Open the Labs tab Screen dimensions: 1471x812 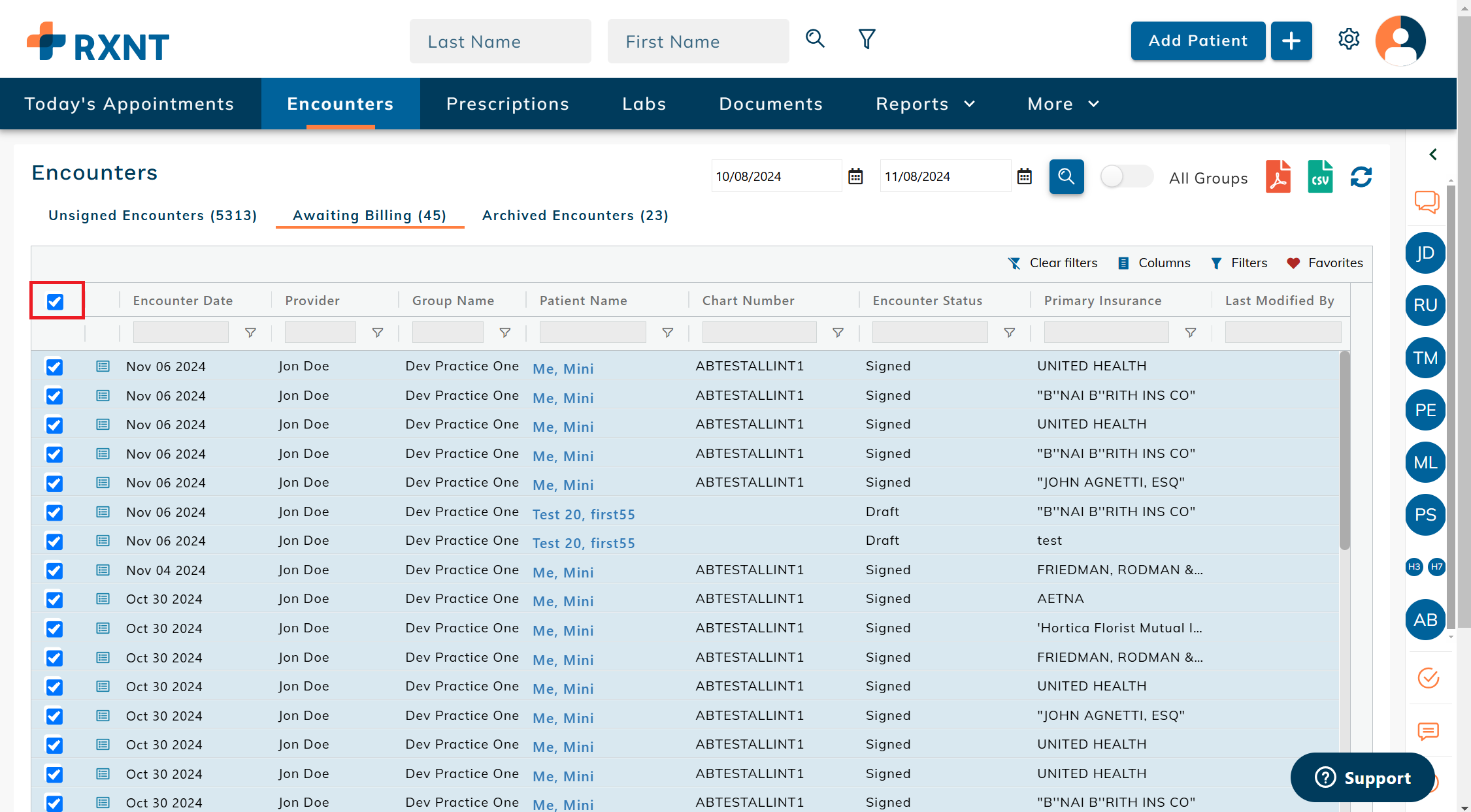tap(644, 104)
